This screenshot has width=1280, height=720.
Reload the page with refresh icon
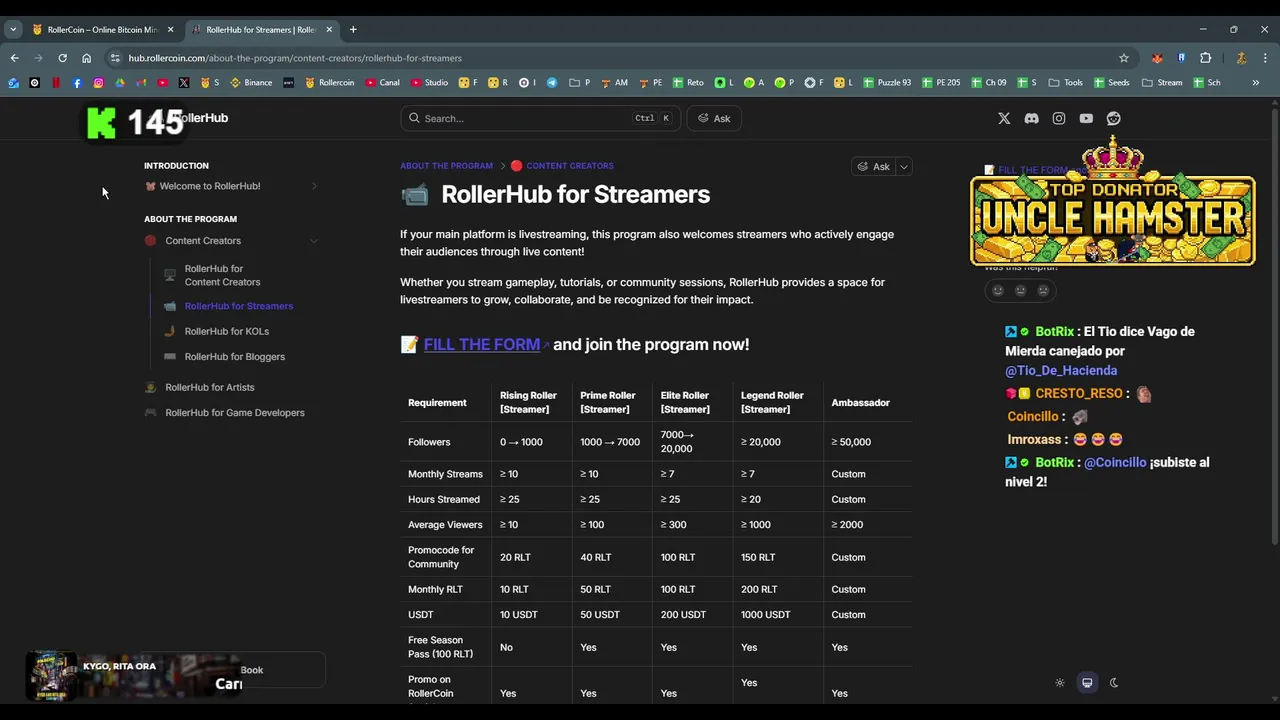[62, 58]
